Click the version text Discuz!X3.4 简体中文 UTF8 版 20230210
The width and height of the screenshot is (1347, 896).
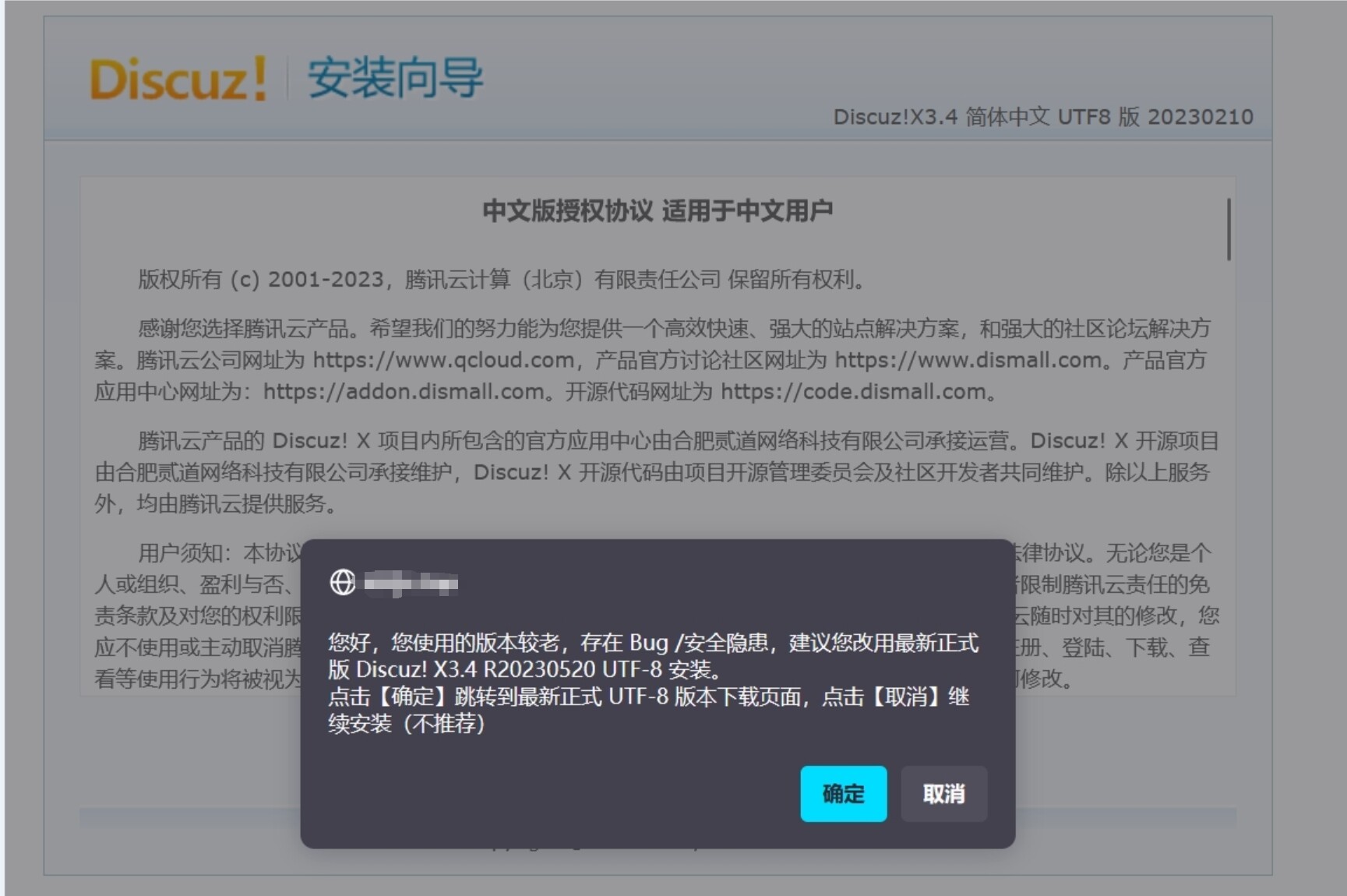point(1043,117)
